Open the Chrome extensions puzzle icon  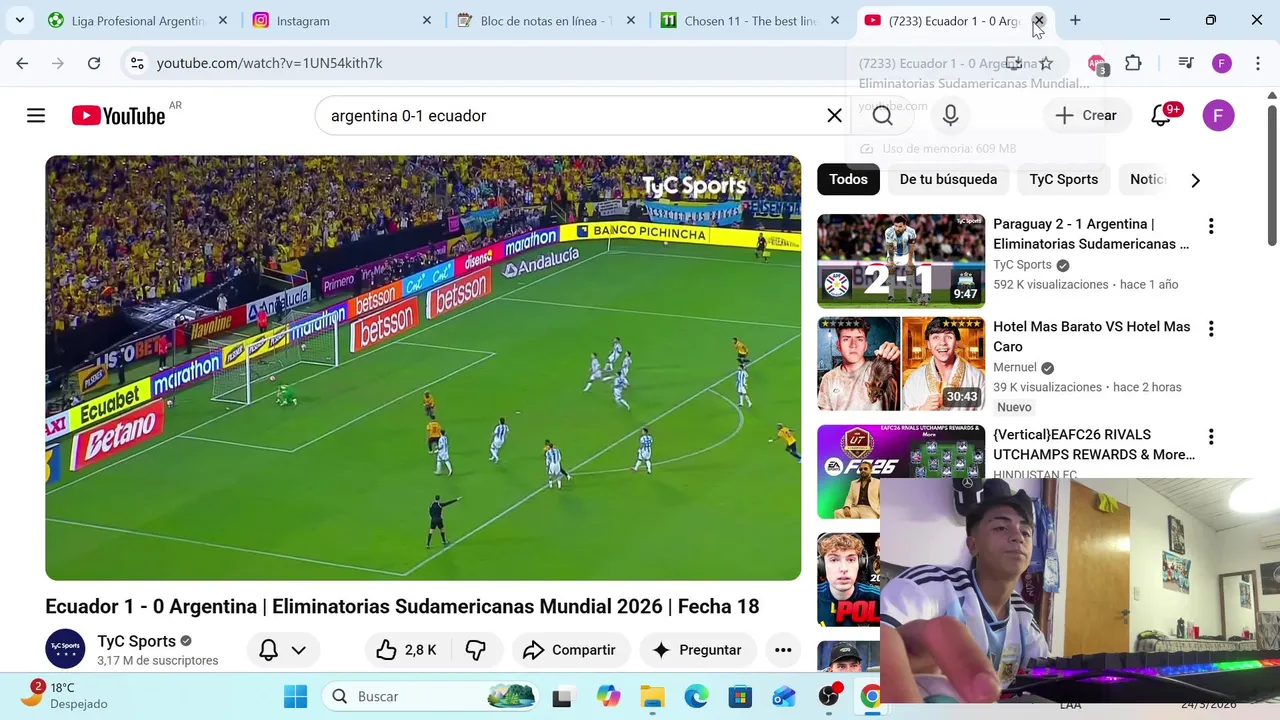tap(1133, 63)
